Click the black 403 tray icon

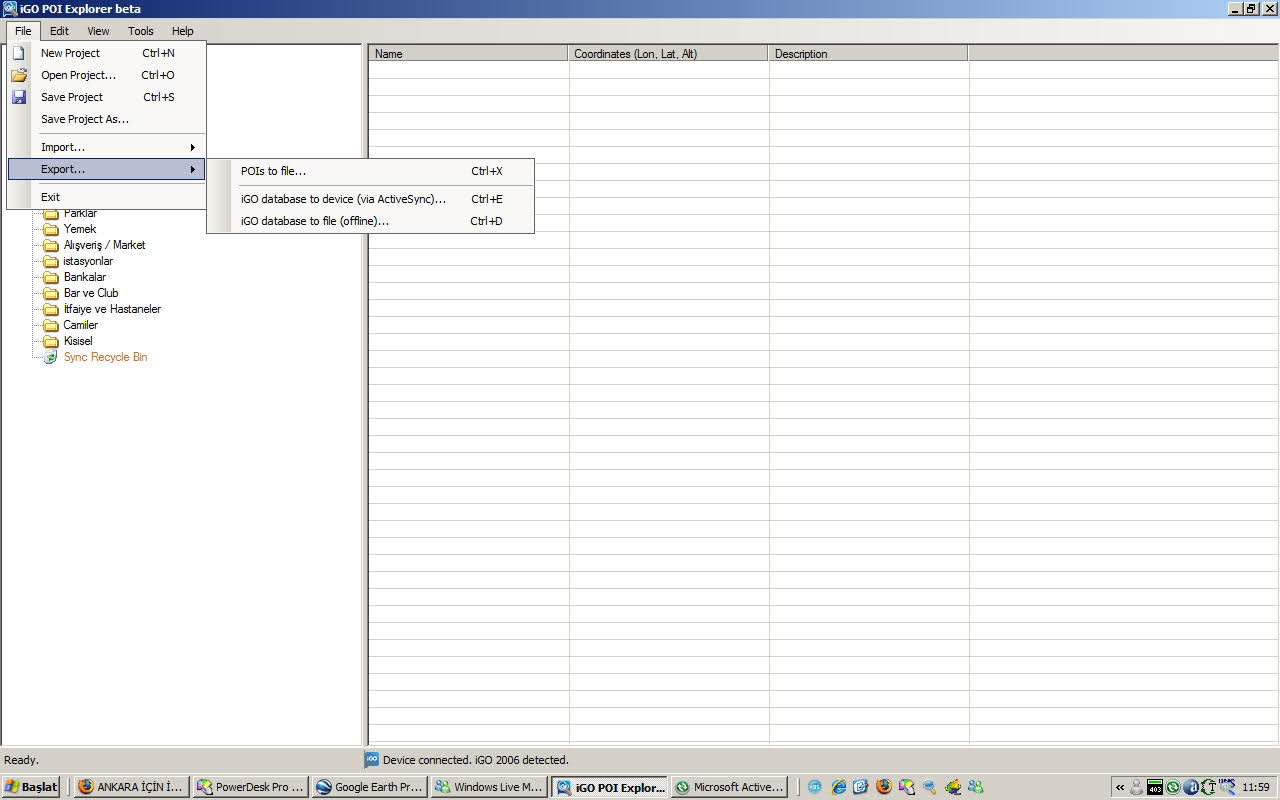coord(1155,787)
